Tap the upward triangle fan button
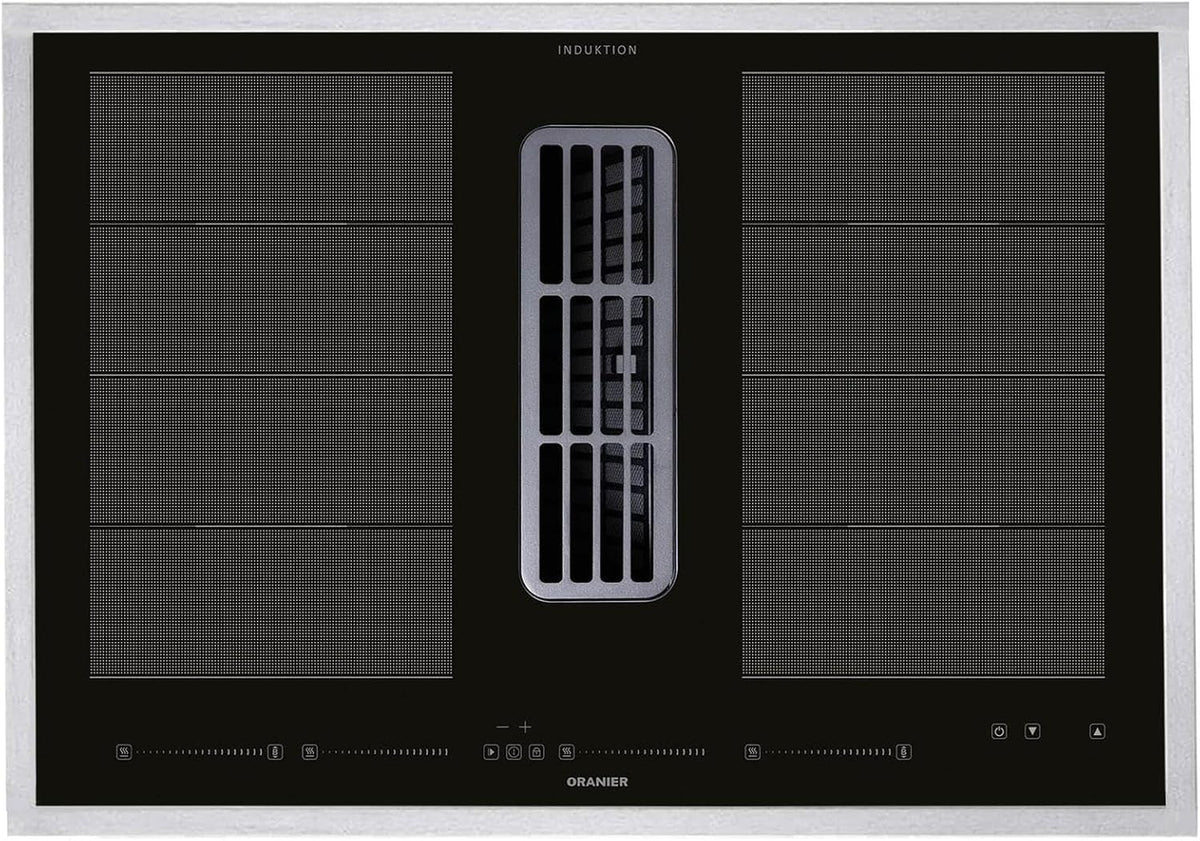This screenshot has width=1200, height=841. 1097,731
